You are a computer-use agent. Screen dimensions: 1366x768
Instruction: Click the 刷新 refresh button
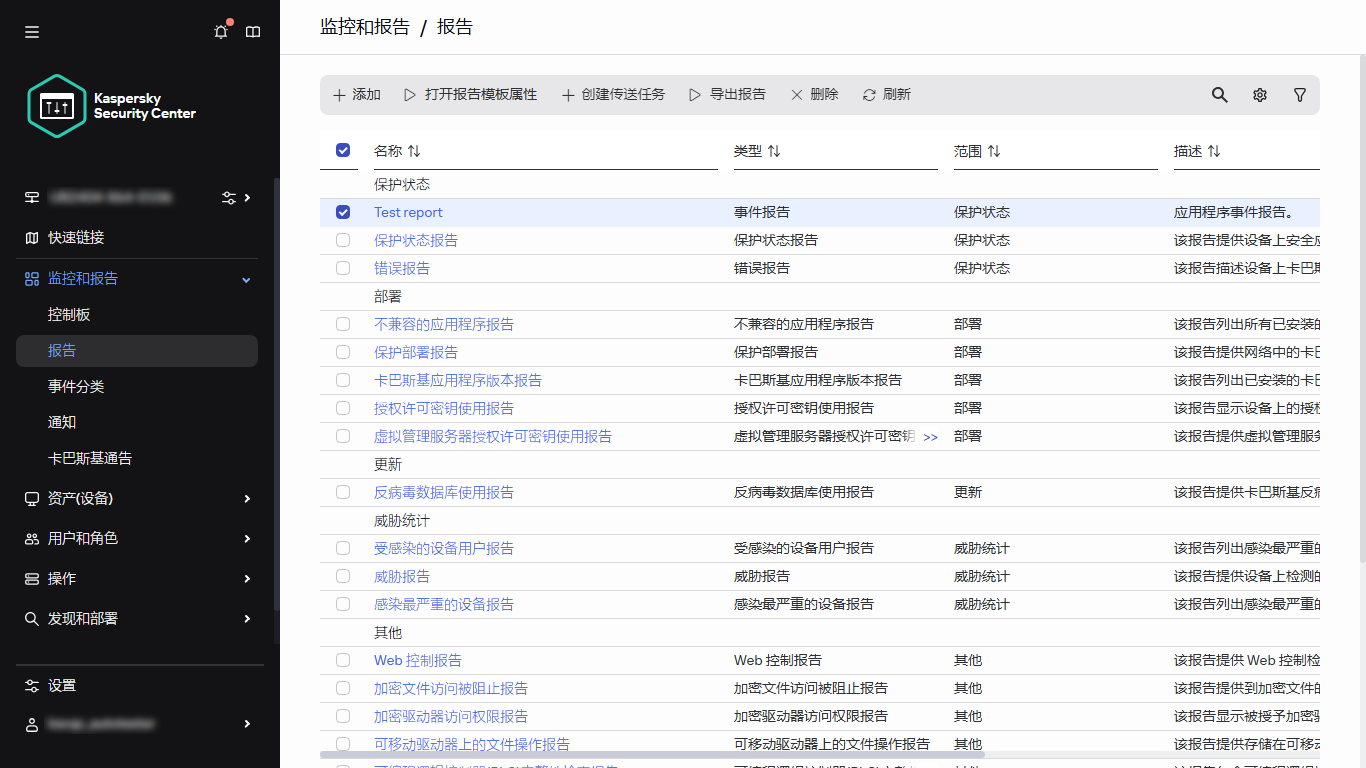886,94
